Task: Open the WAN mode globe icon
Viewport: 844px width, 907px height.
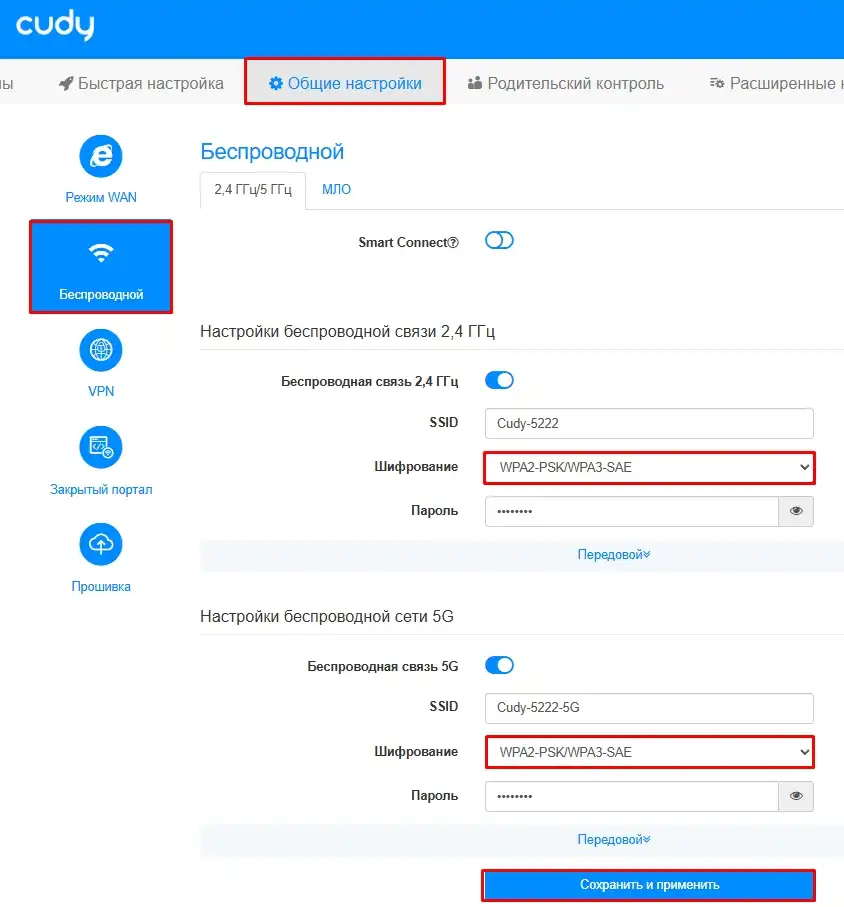Action: [101, 156]
